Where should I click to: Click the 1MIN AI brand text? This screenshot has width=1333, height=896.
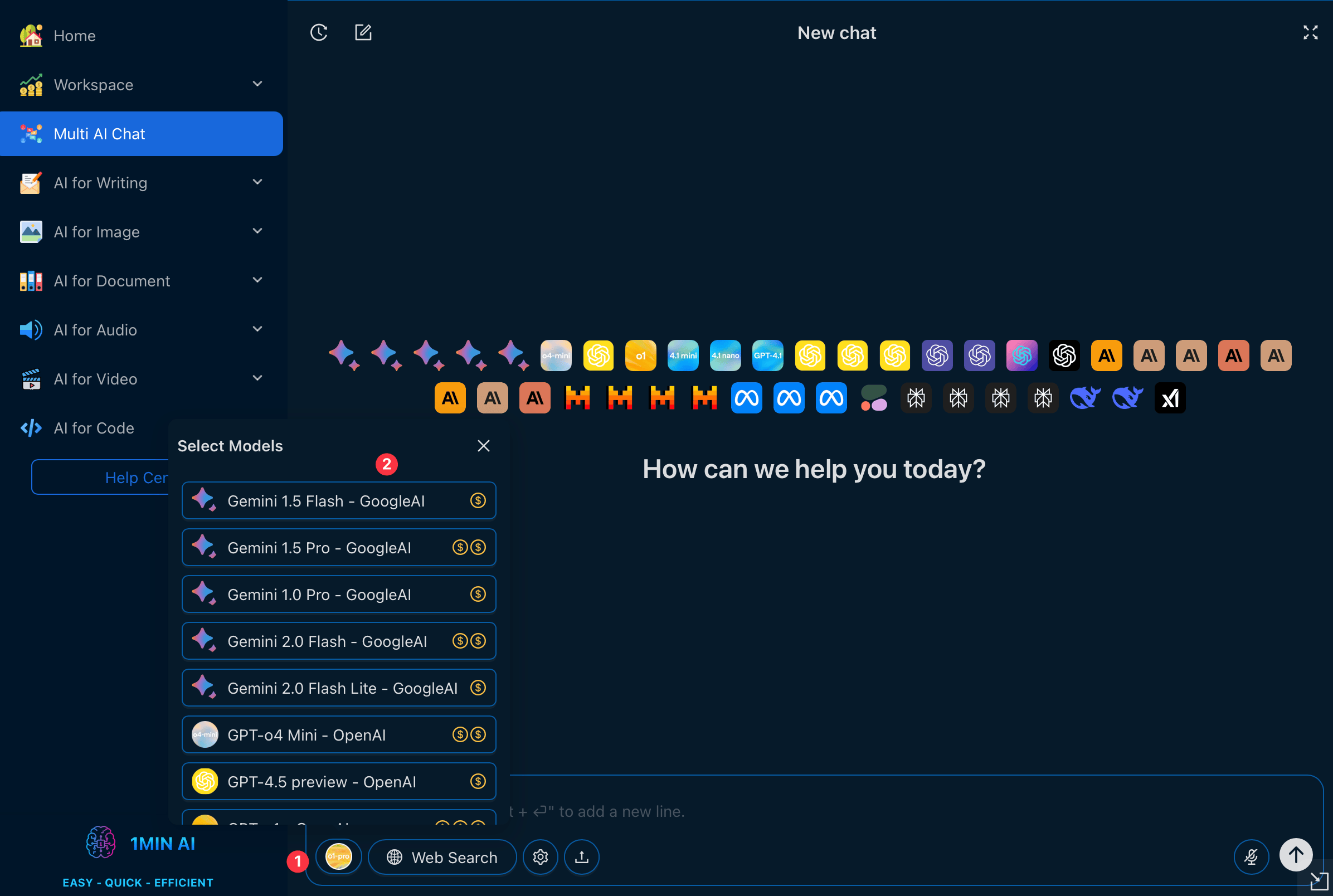(x=163, y=844)
